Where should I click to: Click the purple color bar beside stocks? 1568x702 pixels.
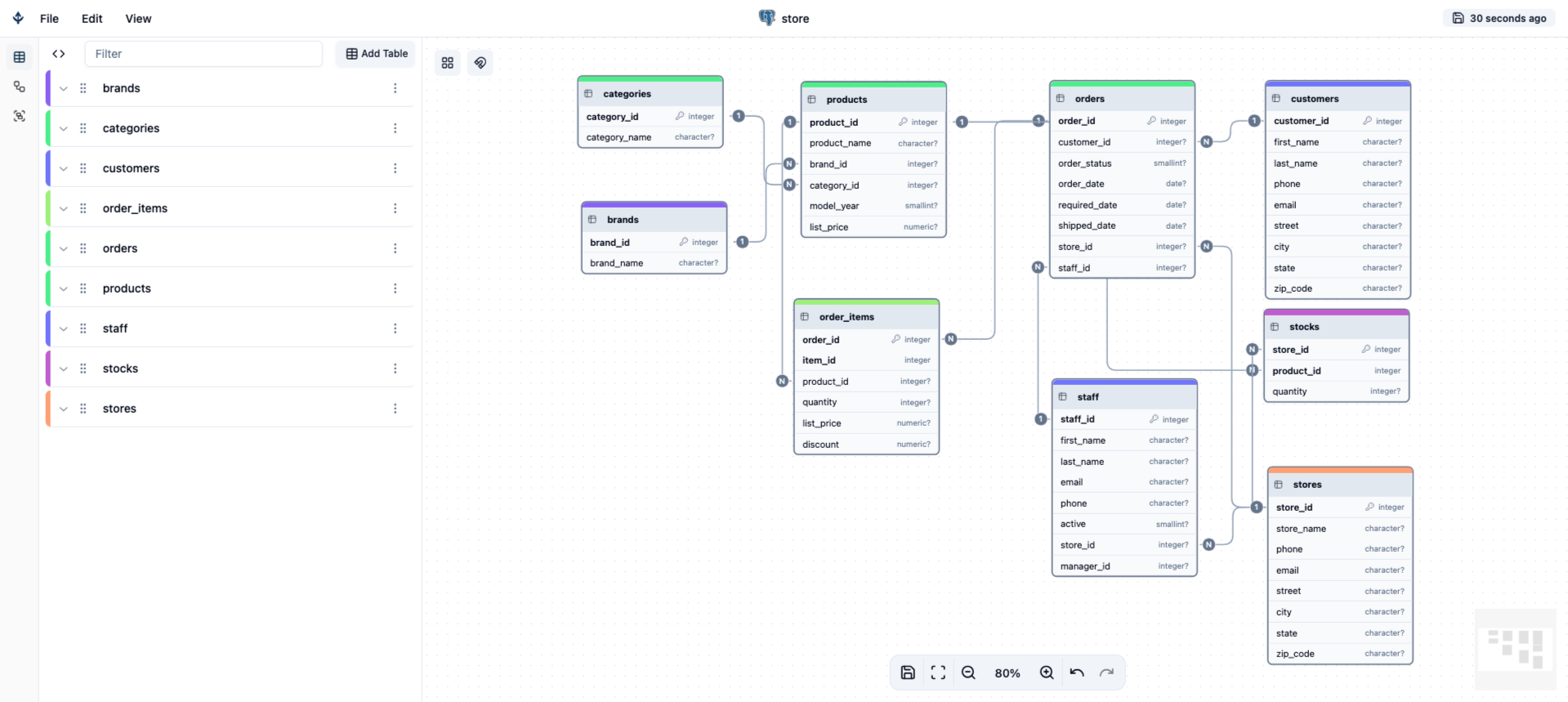(x=48, y=369)
